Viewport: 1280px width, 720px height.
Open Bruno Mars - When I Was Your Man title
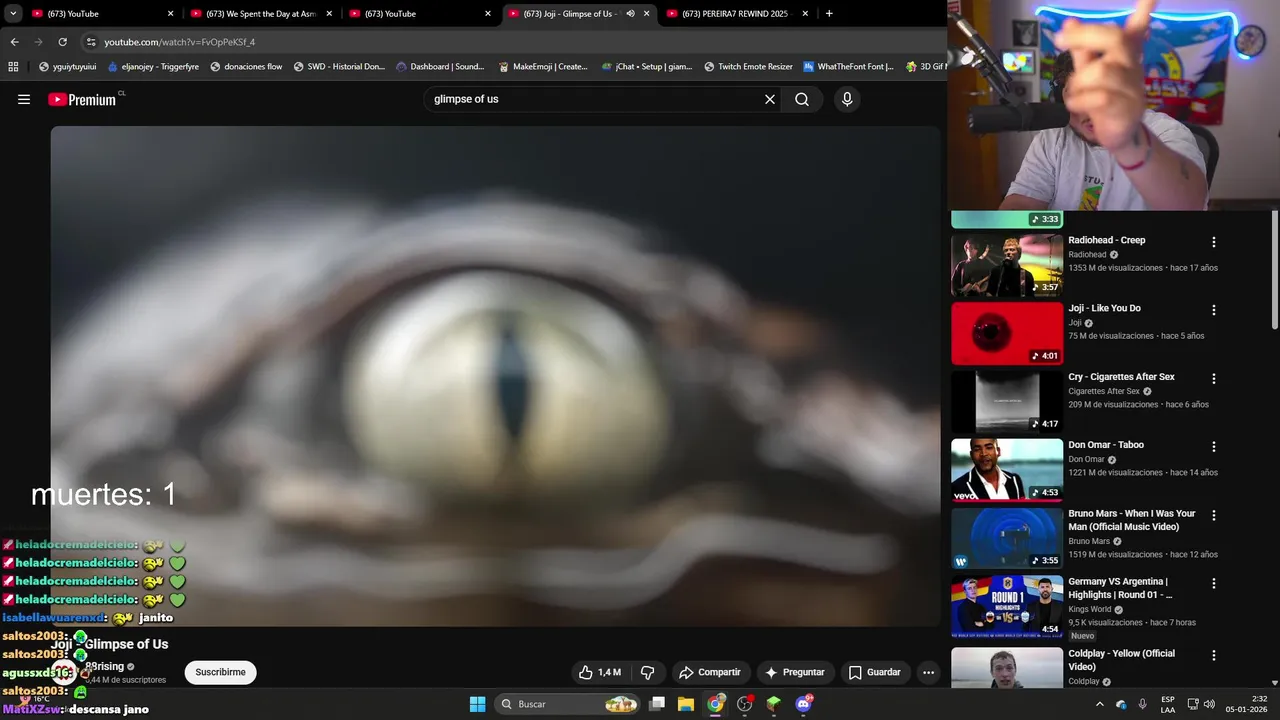coord(1131,520)
